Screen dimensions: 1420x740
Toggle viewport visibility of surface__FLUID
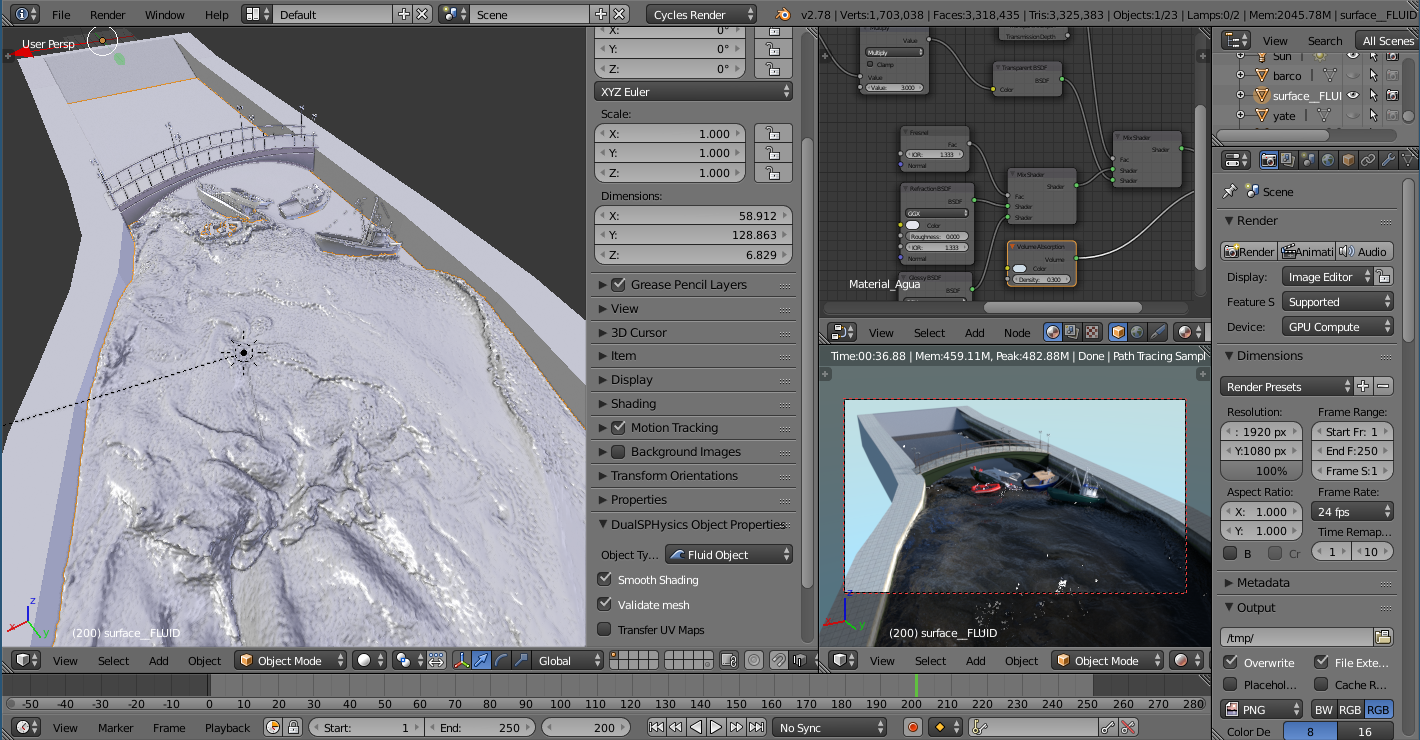pos(1352,96)
